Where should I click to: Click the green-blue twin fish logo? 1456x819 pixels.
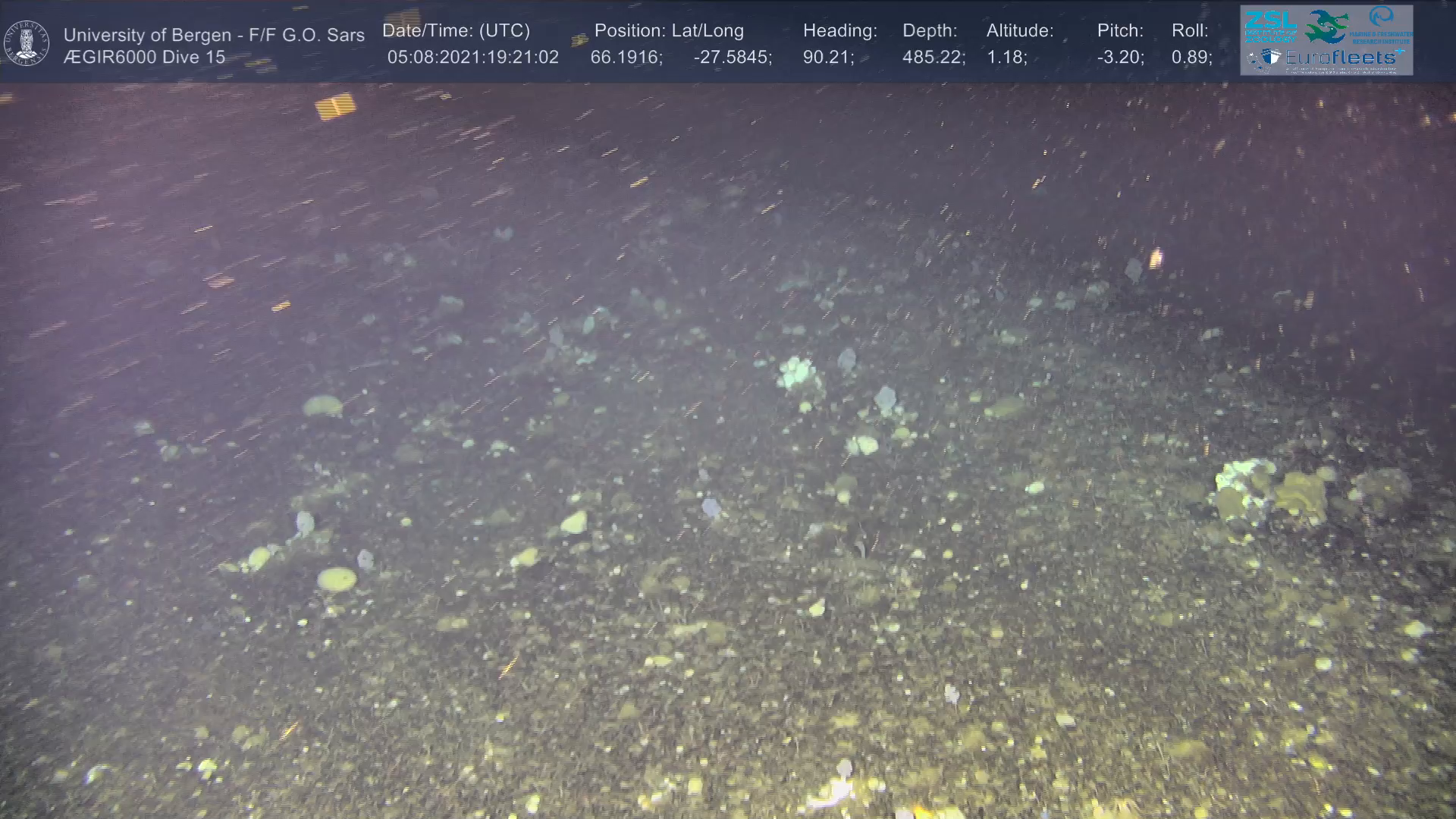click(x=1326, y=27)
